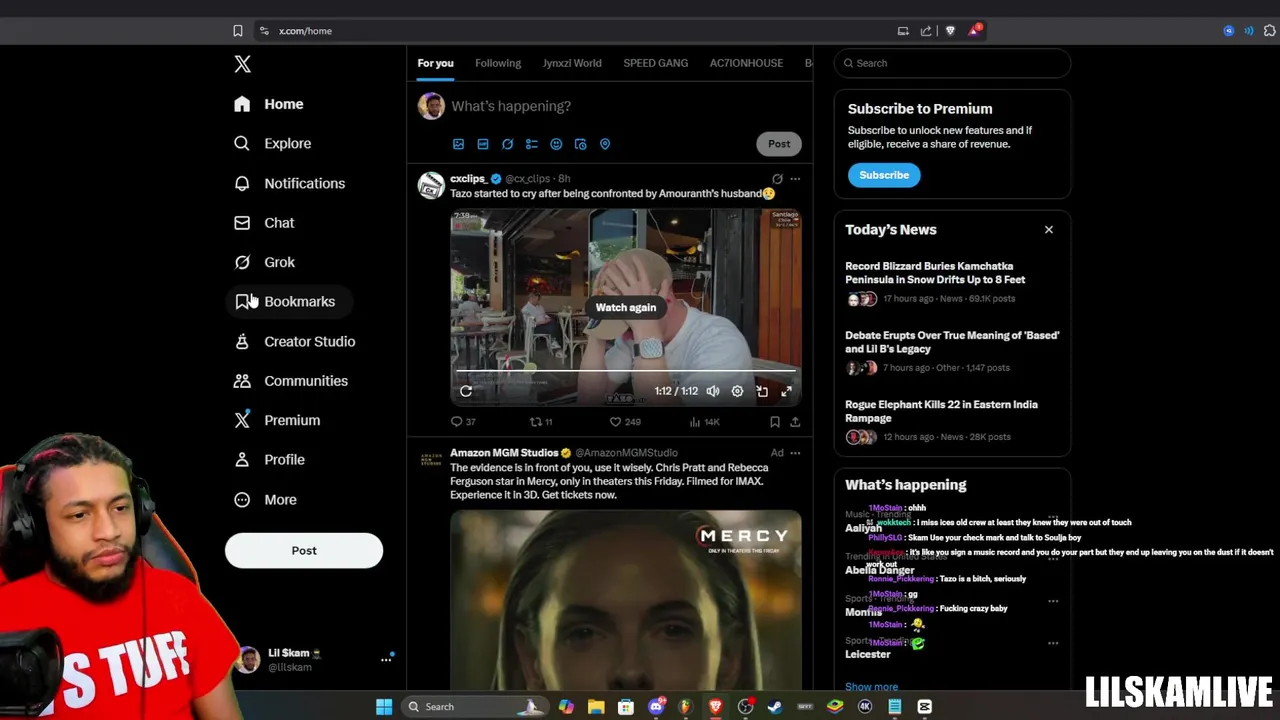This screenshot has width=1280, height=720.
Task: Add a GIF to the new post
Action: point(483,144)
